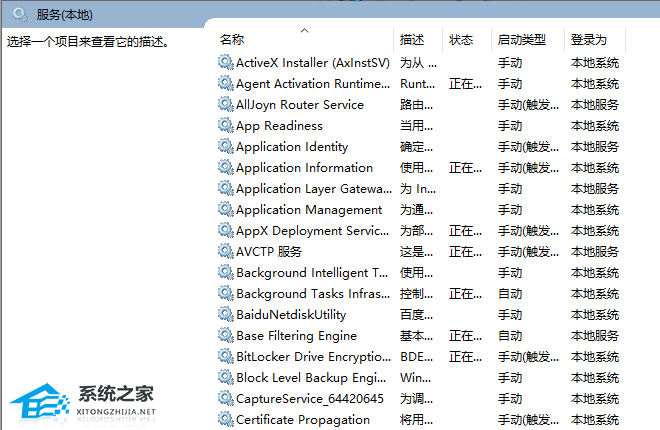The width and height of the screenshot is (660, 430).
Task: Click 正在... status of BitLocker Drive Encryption
Action: [x=465, y=357]
